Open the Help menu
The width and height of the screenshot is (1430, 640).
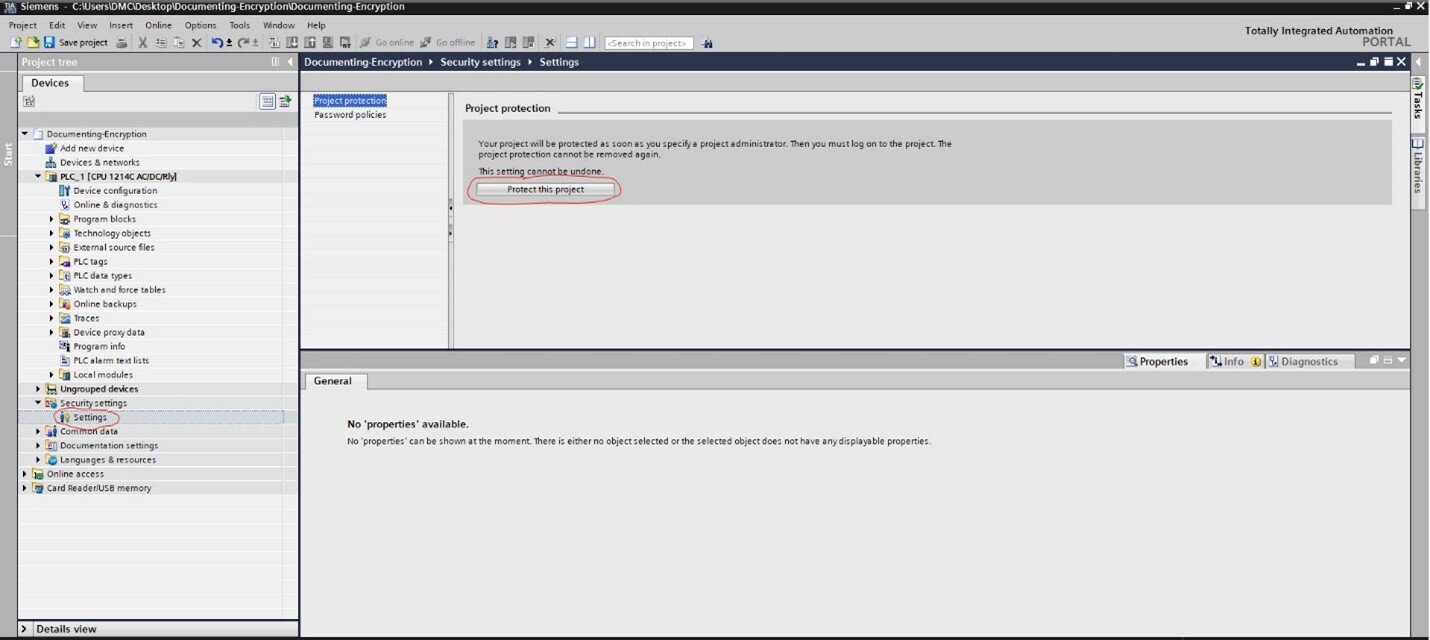[x=316, y=25]
